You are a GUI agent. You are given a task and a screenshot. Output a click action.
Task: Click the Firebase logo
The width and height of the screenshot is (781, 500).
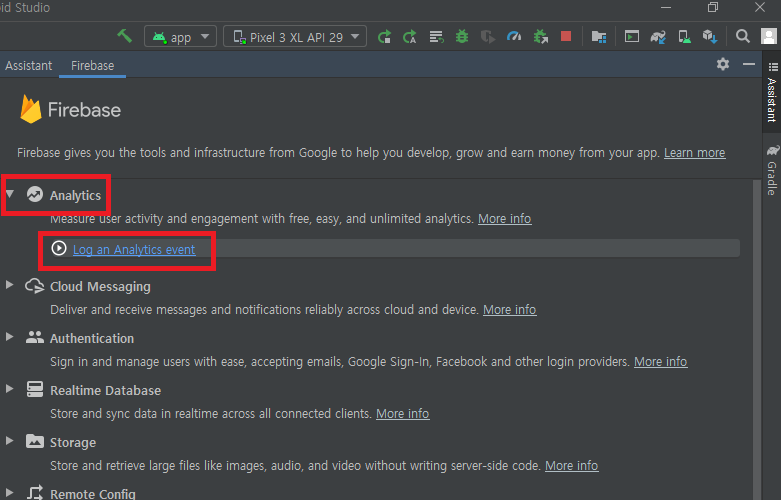(x=71, y=110)
